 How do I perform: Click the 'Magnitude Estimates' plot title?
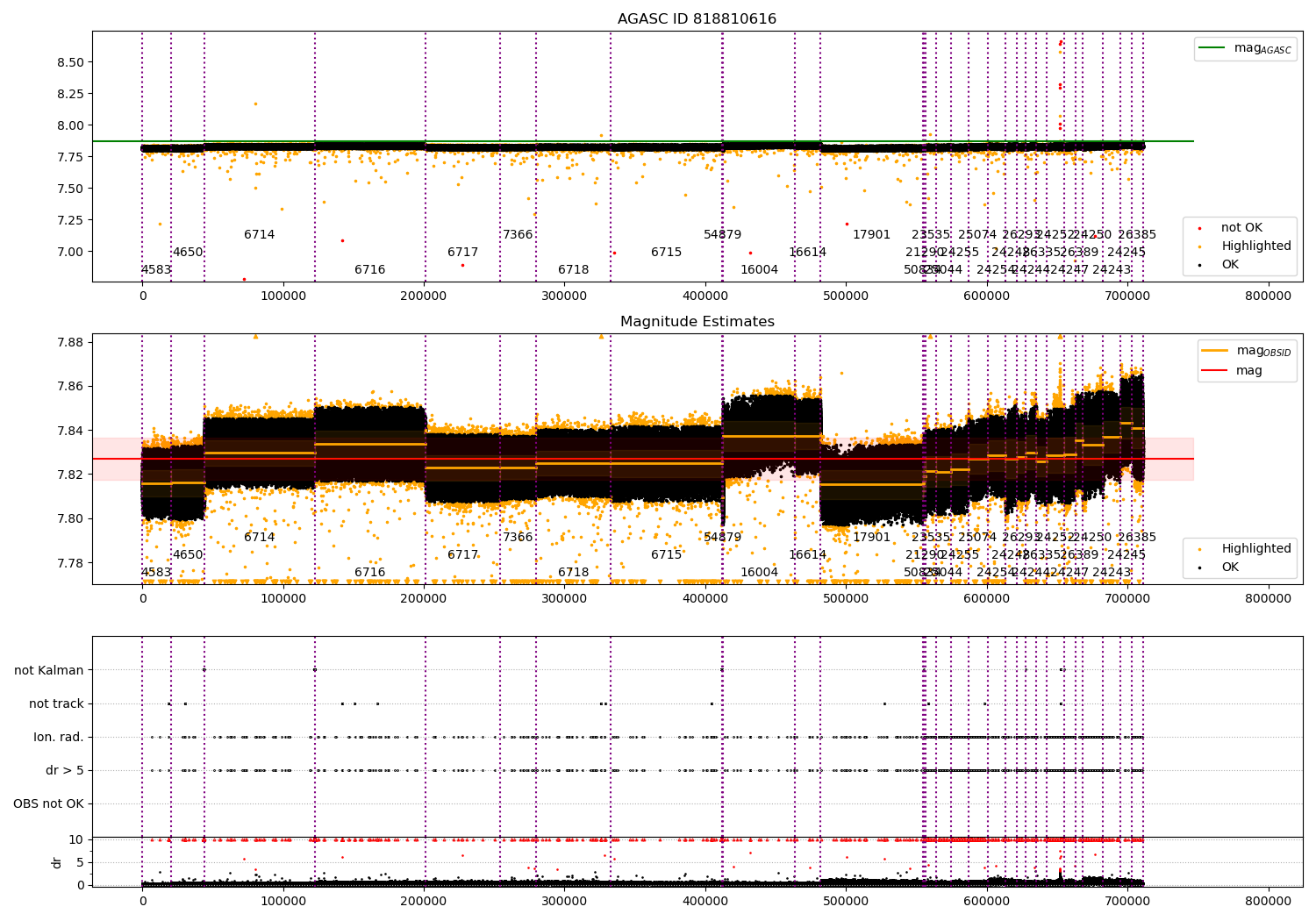[x=697, y=322]
